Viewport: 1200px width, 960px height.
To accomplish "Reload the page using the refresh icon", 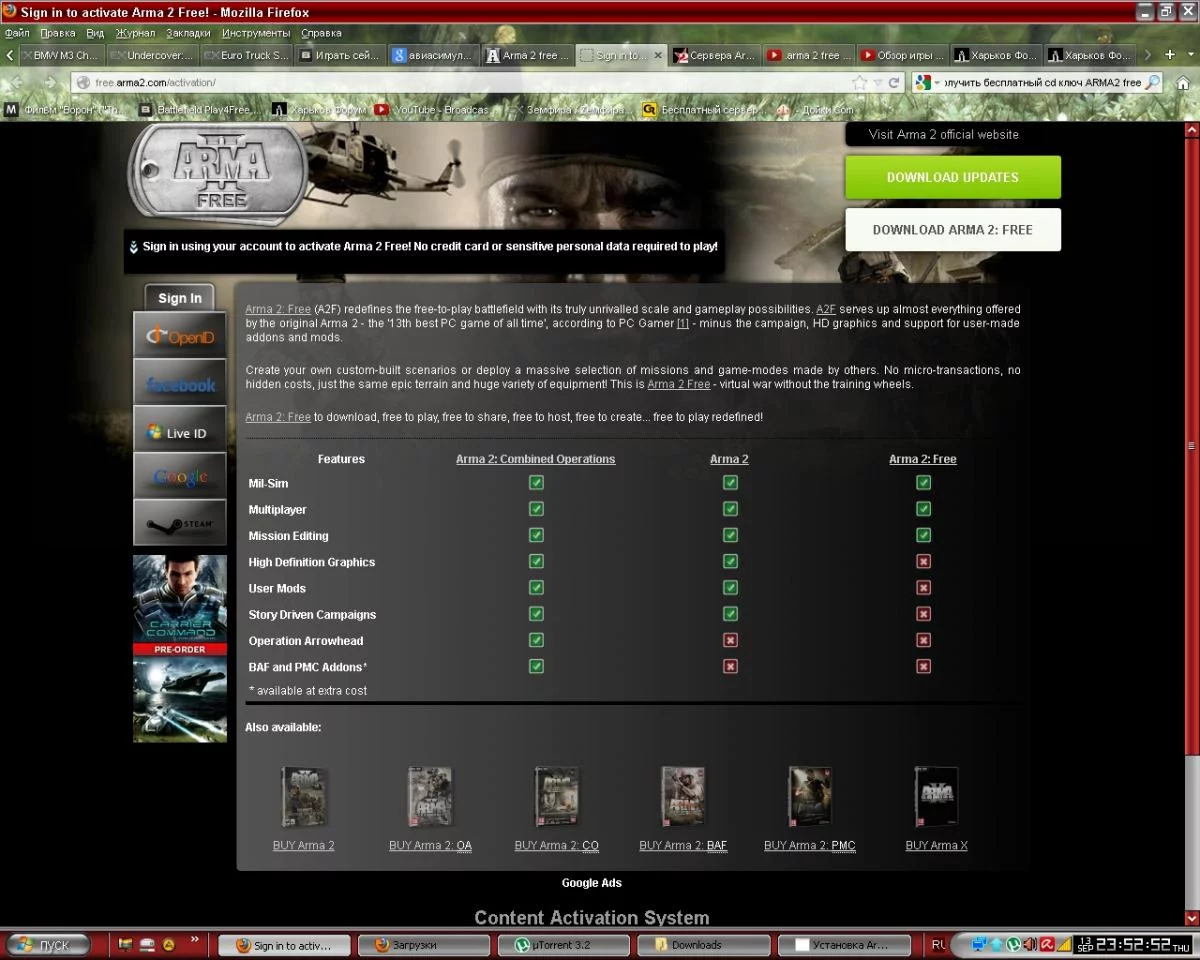I will [893, 83].
